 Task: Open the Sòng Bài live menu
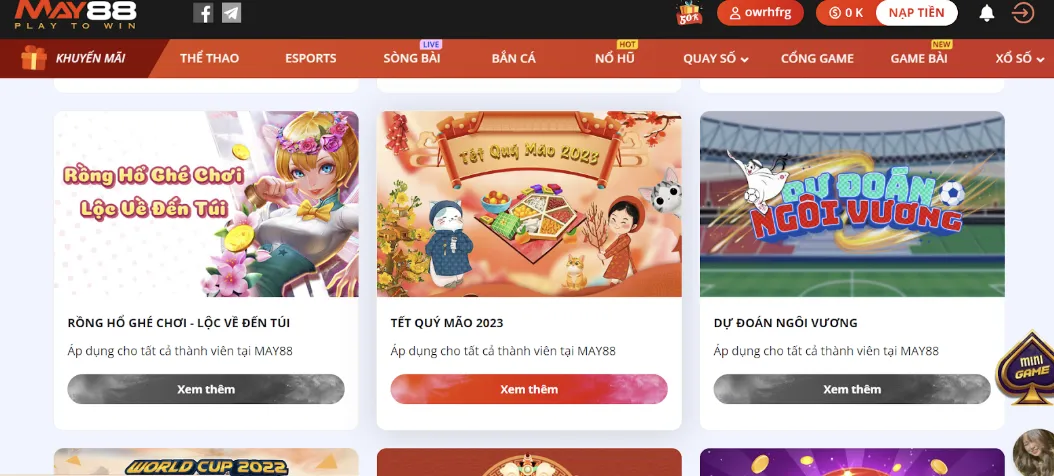[x=411, y=58]
